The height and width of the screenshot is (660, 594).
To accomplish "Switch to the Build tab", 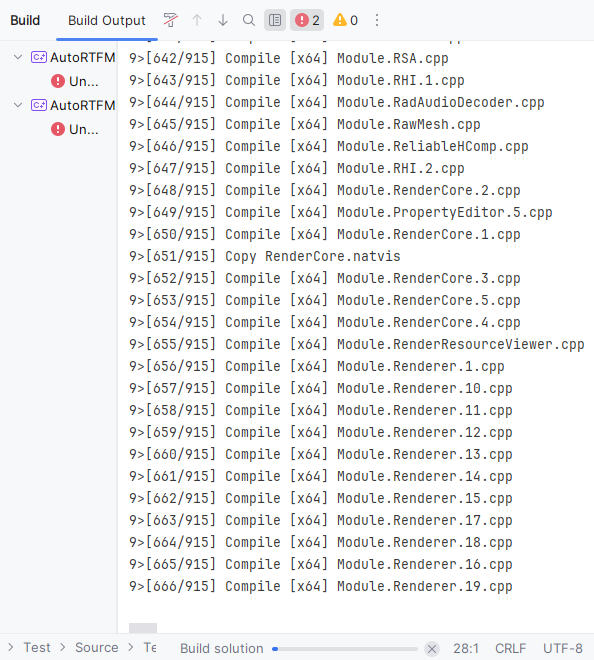I will (x=25, y=20).
